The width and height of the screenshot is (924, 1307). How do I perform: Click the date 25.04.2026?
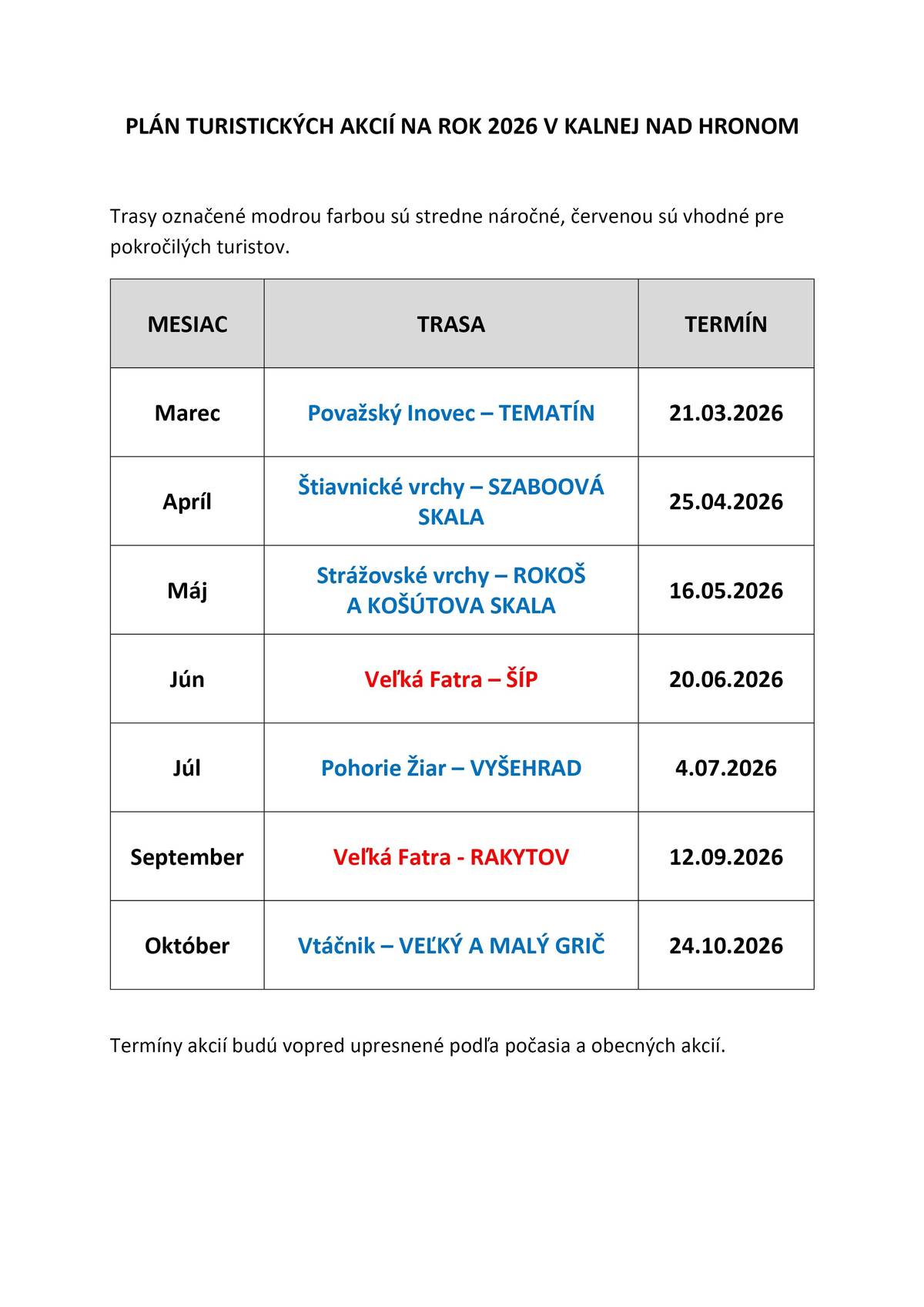(x=725, y=501)
